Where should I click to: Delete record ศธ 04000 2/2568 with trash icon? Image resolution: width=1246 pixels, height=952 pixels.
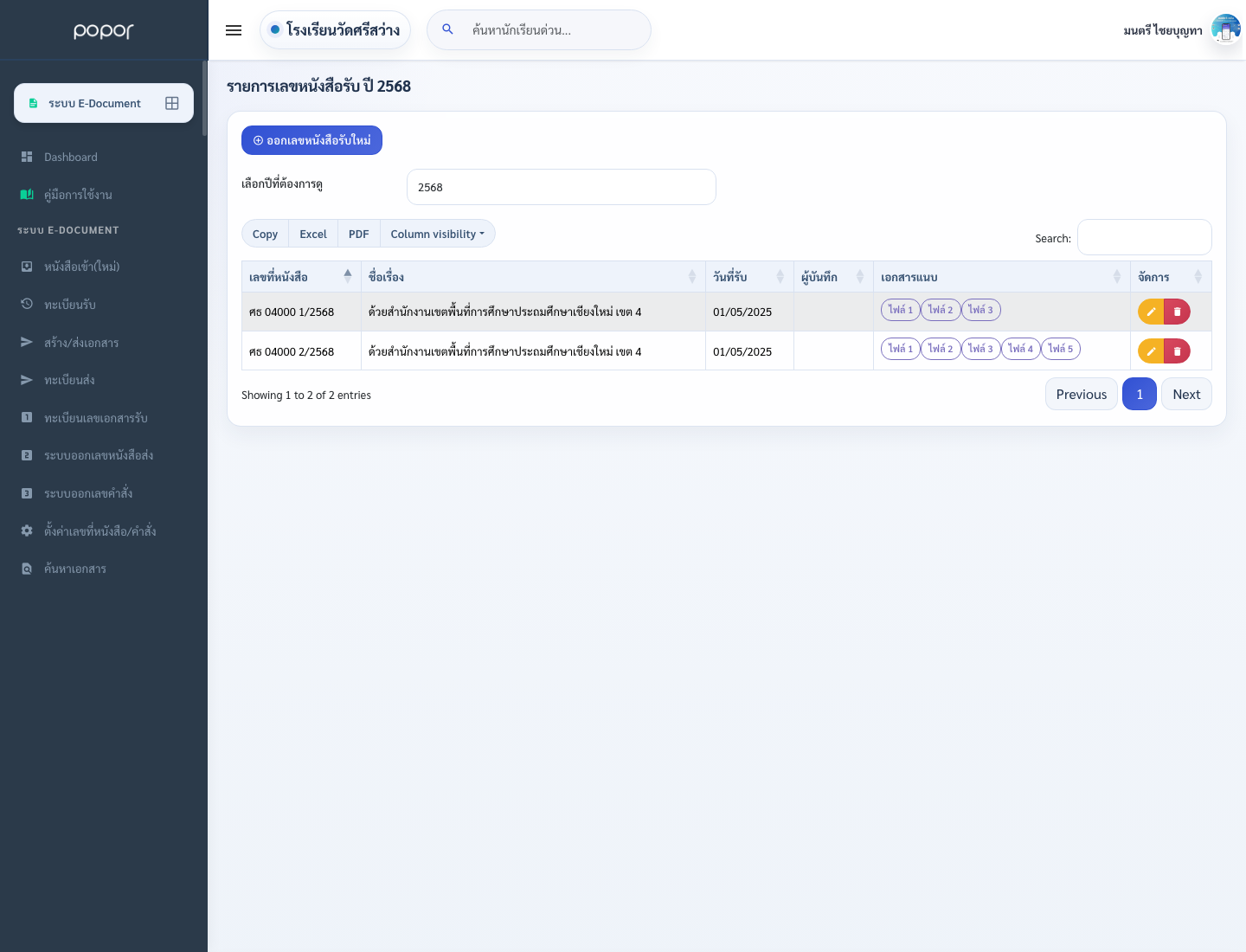1178,351
